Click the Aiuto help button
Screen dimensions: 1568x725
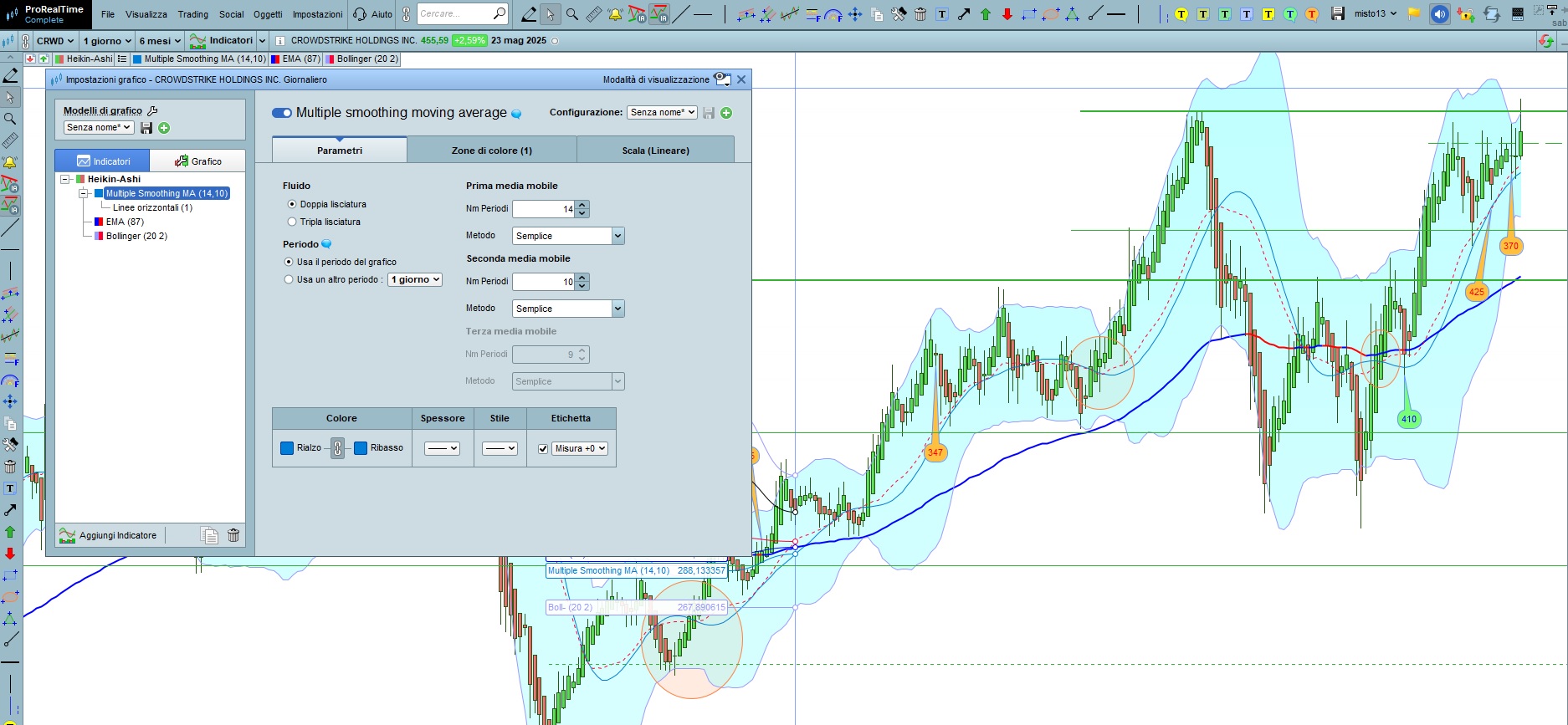tap(373, 14)
